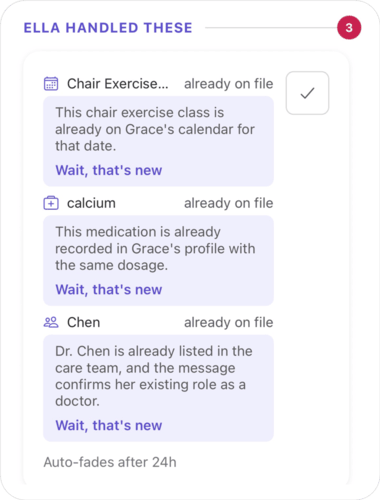Click the calendar icon beside Chair Exercise
380x500 pixels.
(51, 84)
